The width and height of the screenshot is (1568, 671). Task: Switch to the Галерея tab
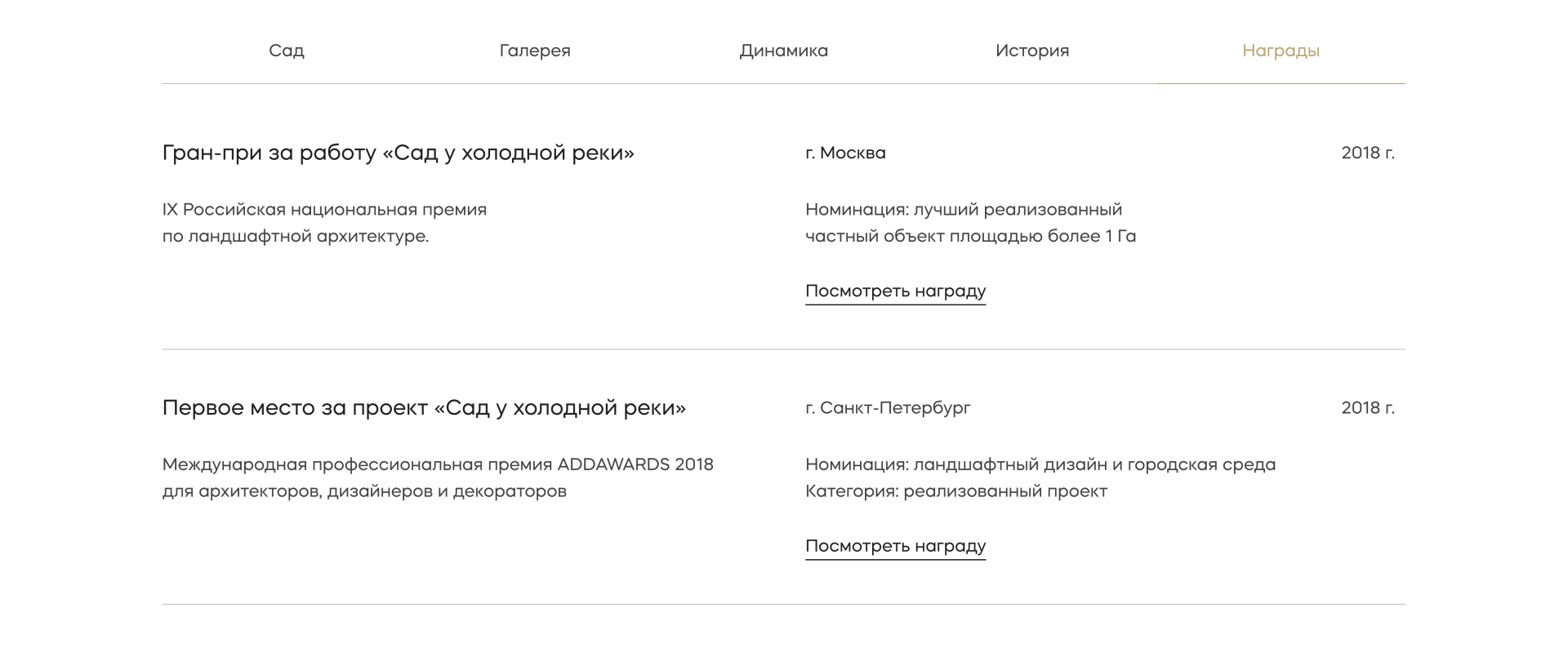click(535, 51)
